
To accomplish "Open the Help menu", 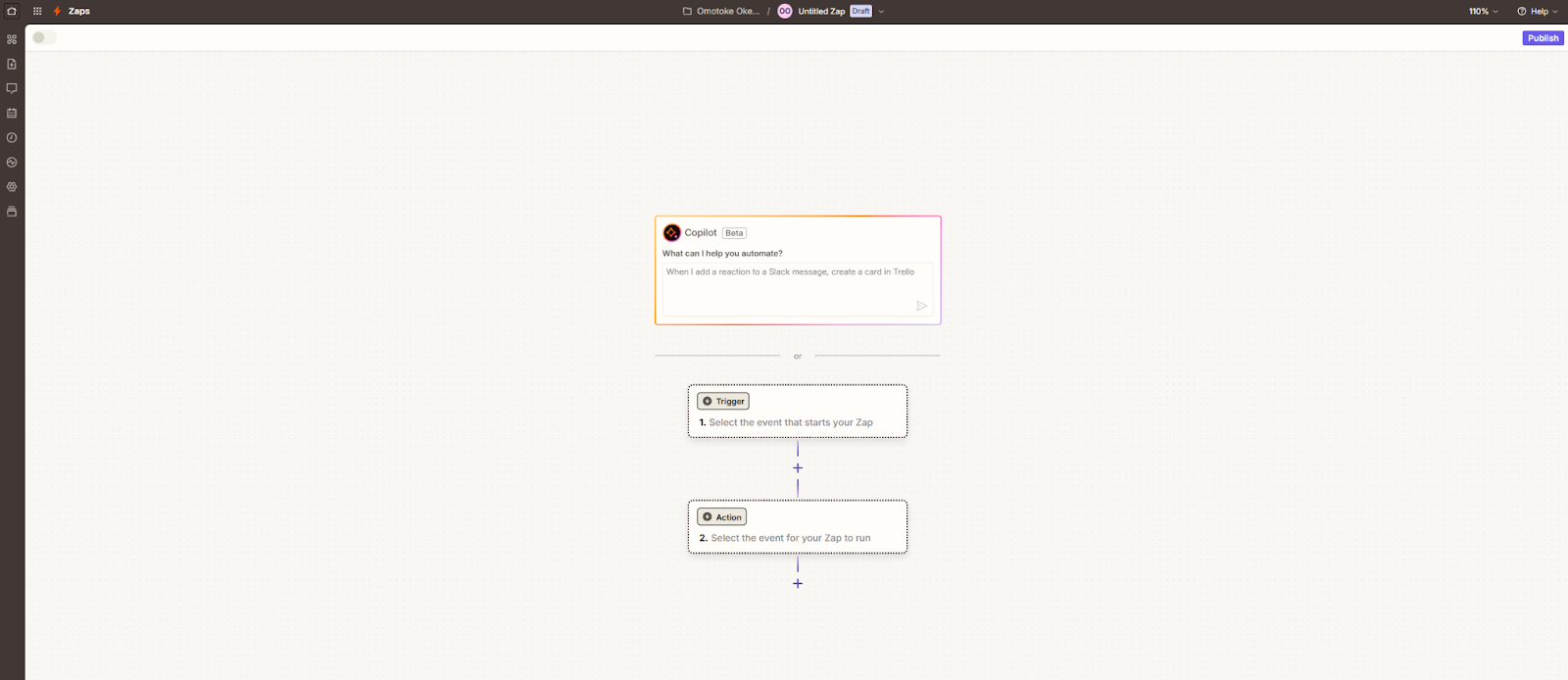I will [1538, 11].
